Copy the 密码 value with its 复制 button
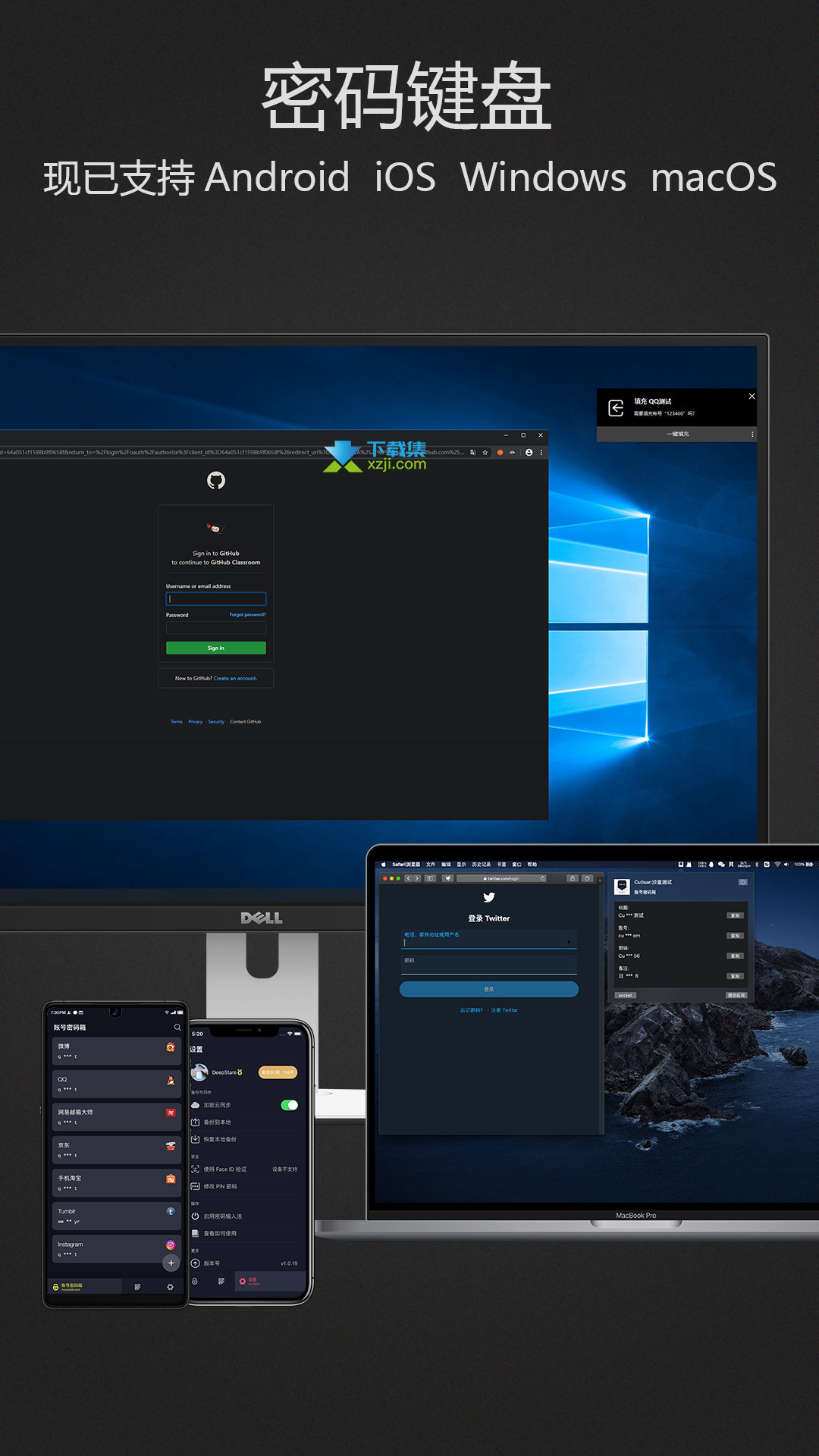Screen dimensions: 819x1456 (x=735, y=955)
